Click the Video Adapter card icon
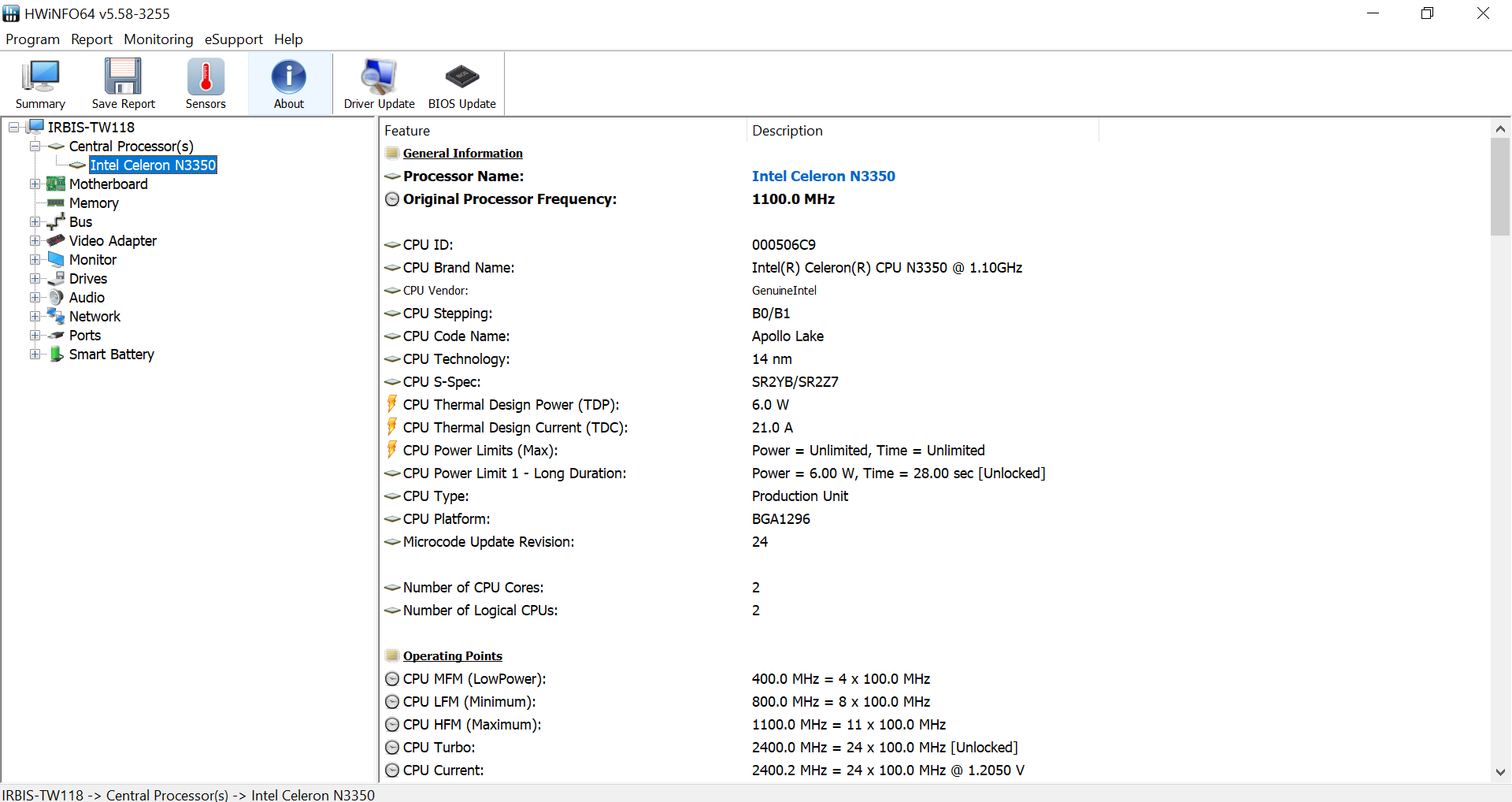1512x802 pixels. click(x=56, y=240)
